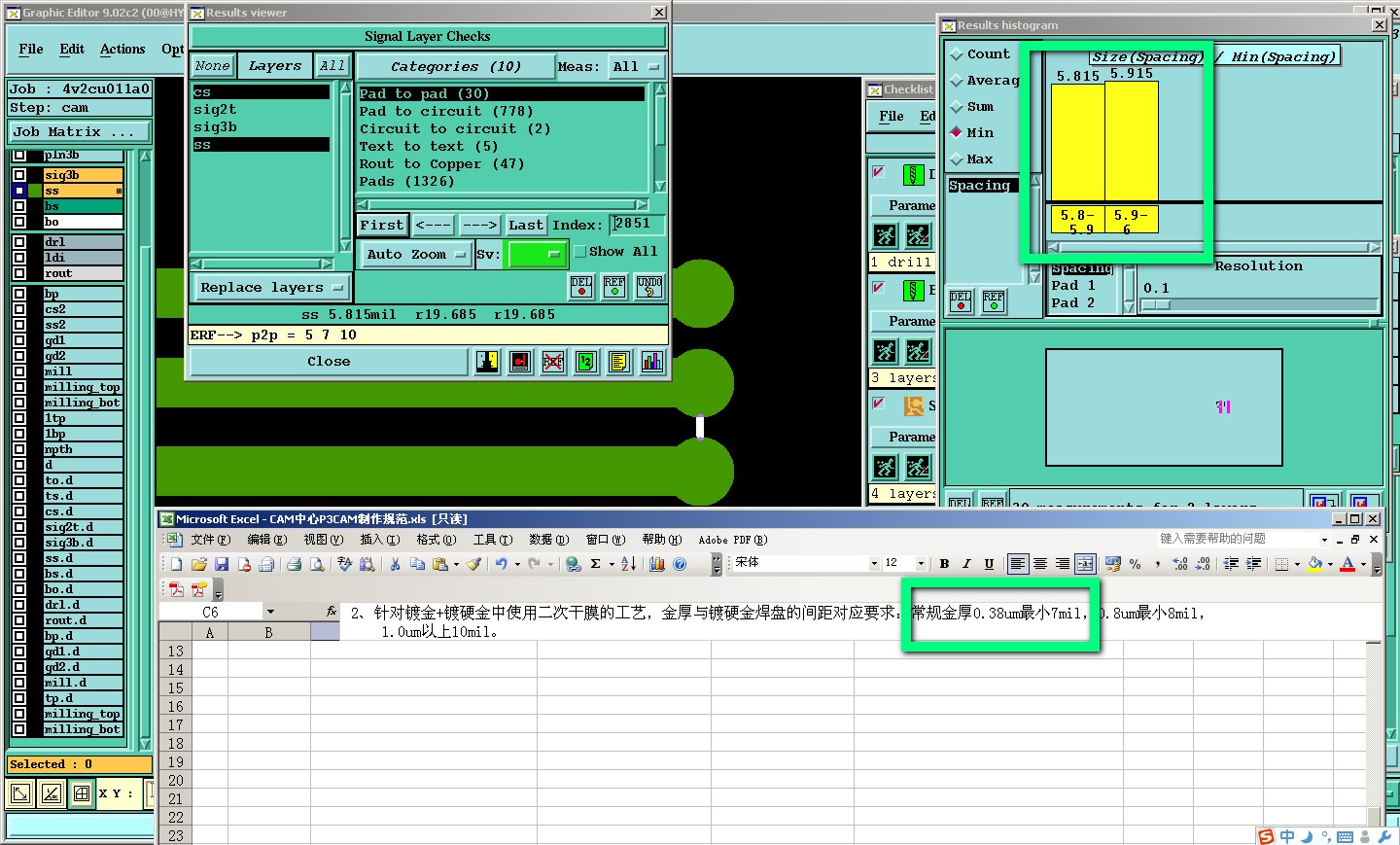
Task: Click the crossed-out REF icon
Action: point(553,362)
